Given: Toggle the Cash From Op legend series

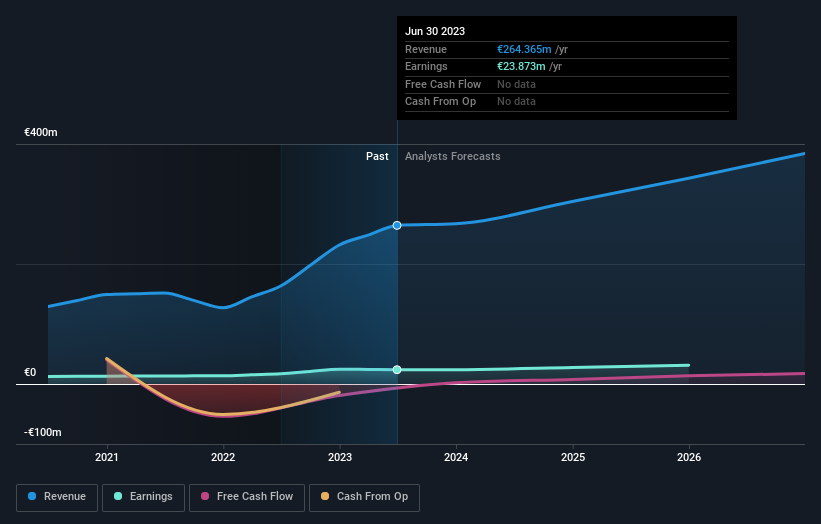Looking at the screenshot, I should (x=364, y=497).
